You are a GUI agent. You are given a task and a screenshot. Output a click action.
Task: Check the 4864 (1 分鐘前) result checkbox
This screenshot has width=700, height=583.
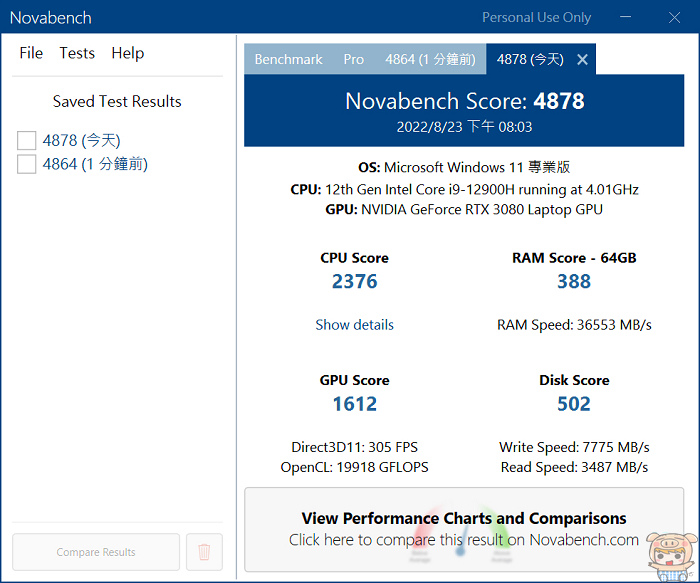point(27,164)
